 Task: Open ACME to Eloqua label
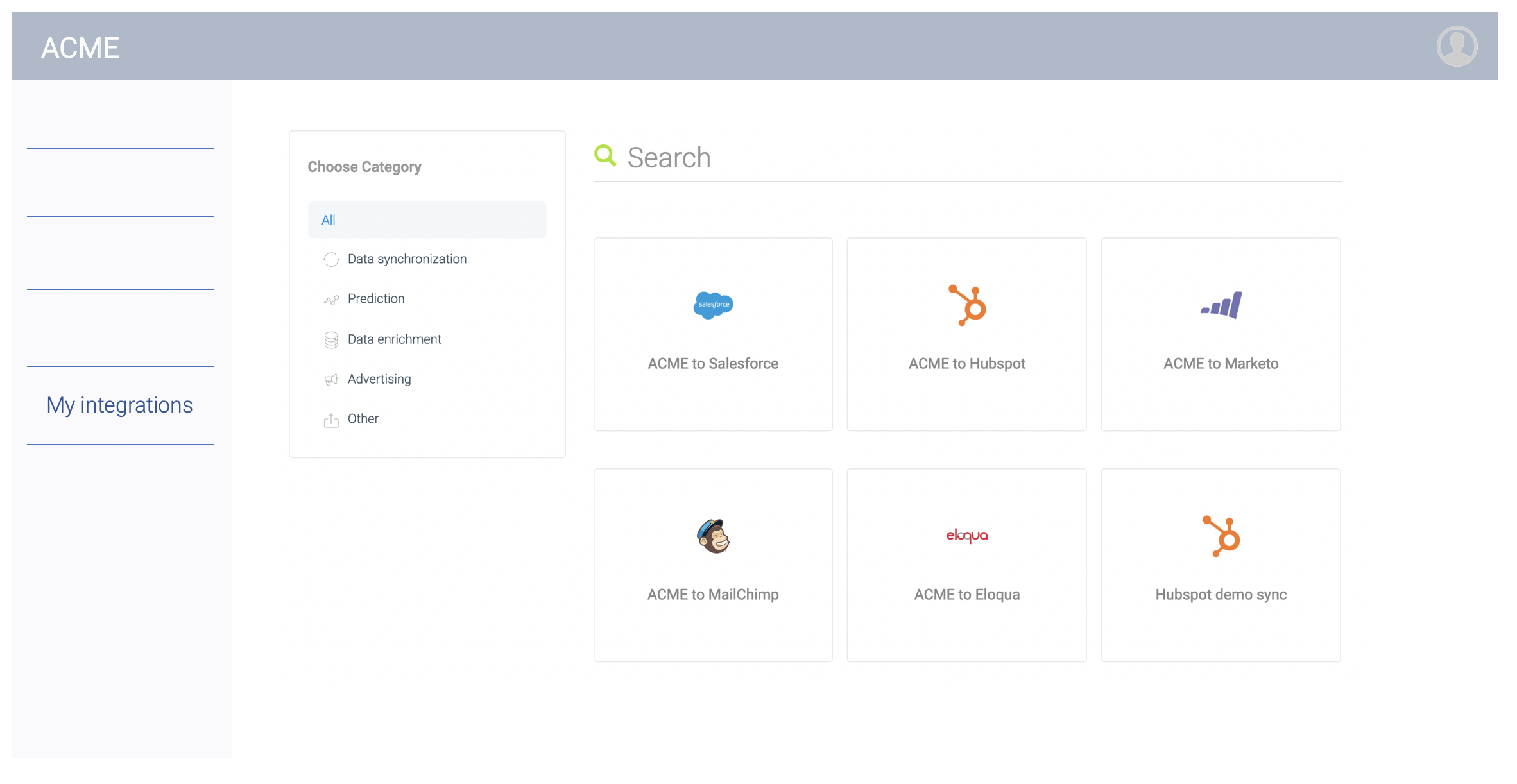tap(967, 595)
